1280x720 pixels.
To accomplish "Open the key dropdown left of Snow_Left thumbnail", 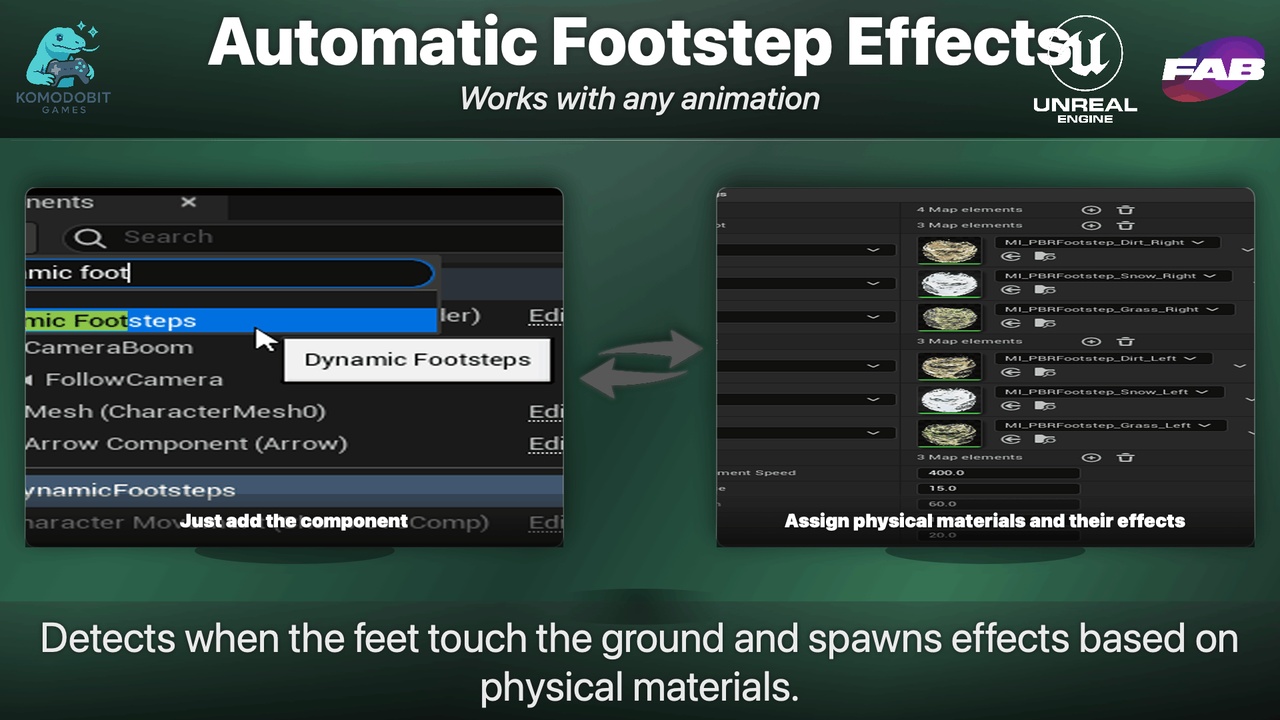I will click(x=805, y=400).
